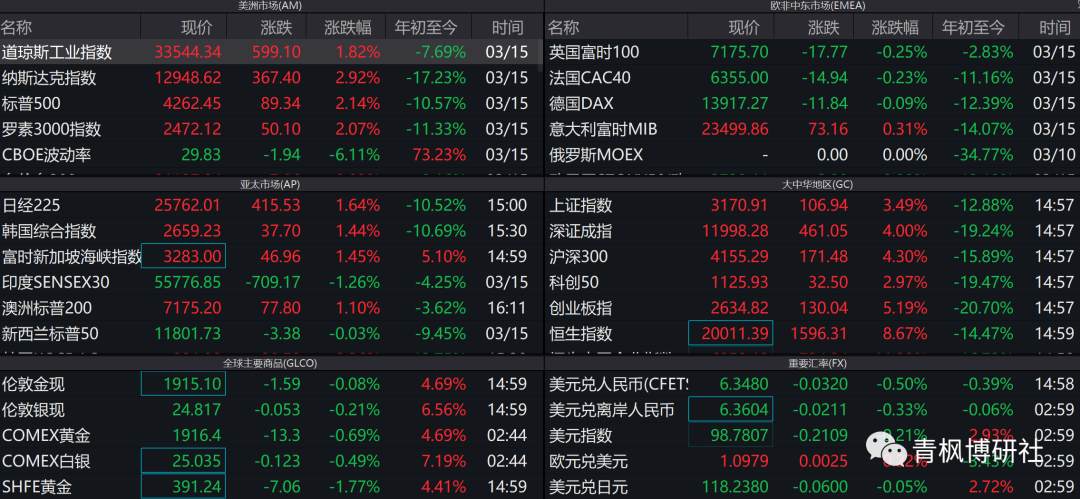Open the 纳斯达克指数 entry

point(49,78)
